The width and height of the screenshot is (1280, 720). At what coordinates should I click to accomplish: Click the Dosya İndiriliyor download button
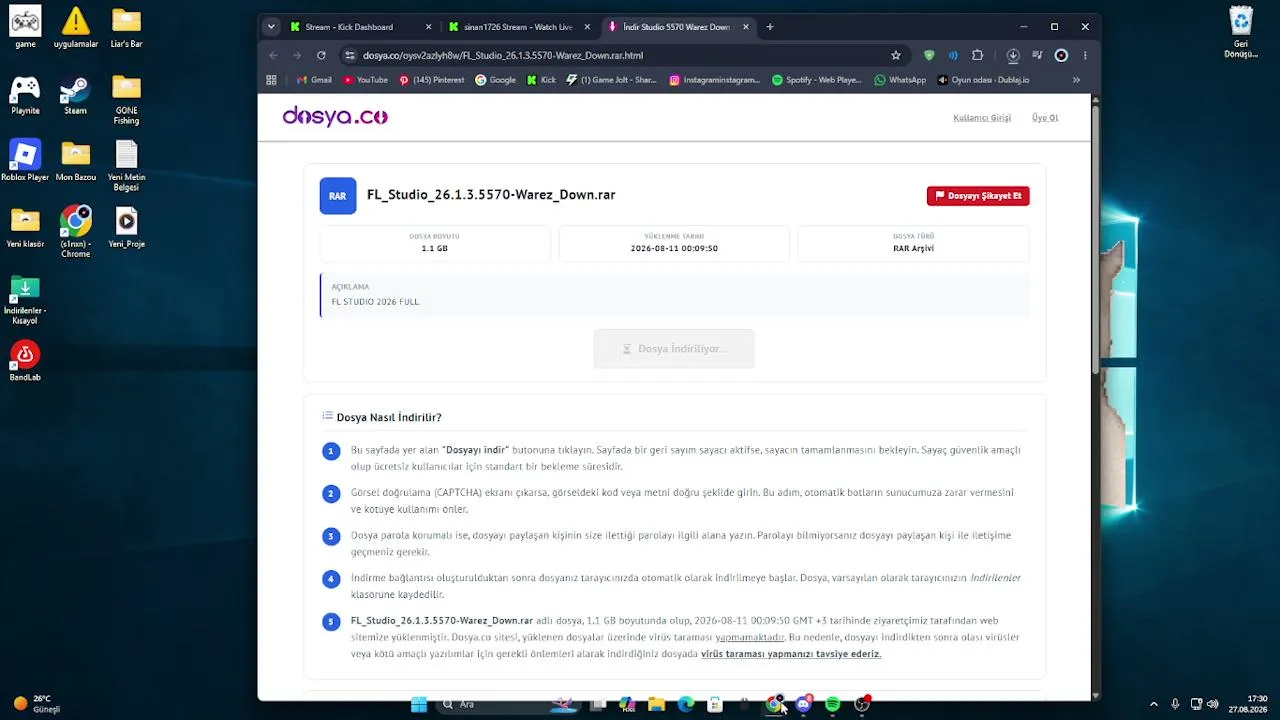tap(674, 349)
